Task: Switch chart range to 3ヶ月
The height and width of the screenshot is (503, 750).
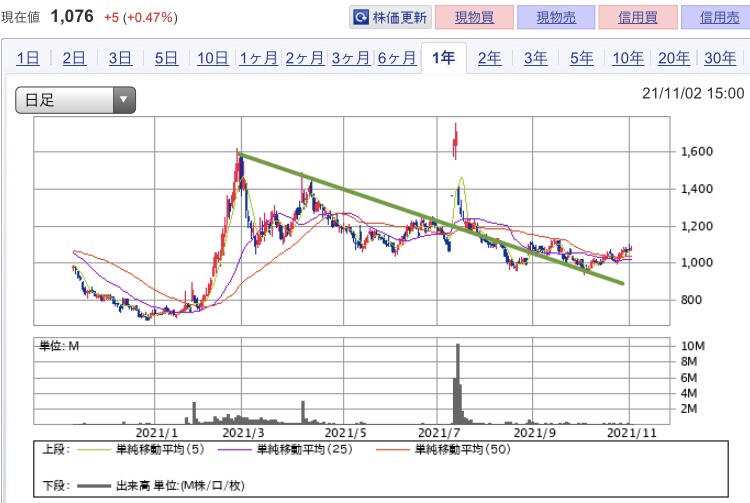Action: [351, 58]
